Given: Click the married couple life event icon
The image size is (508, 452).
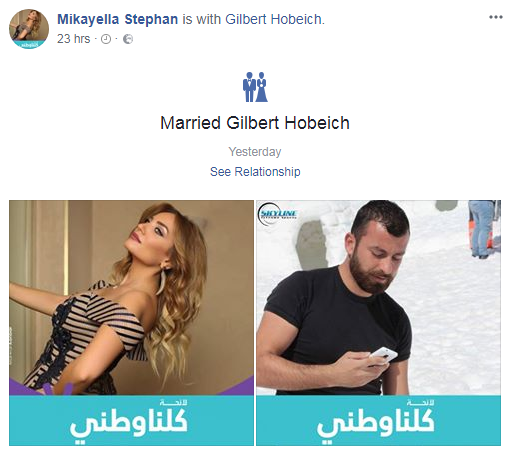Looking at the screenshot, I should tap(255, 87).
